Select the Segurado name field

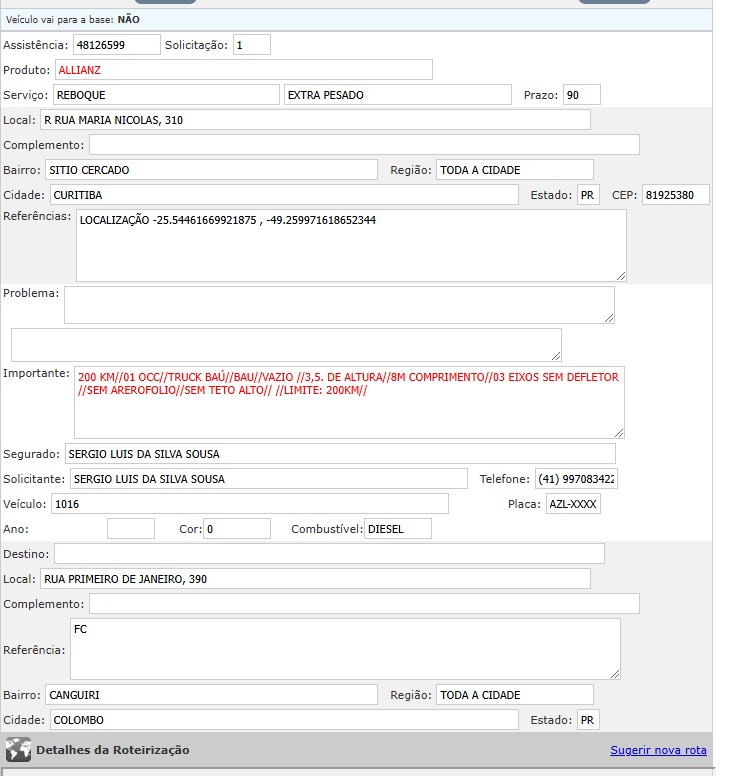pos(340,454)
